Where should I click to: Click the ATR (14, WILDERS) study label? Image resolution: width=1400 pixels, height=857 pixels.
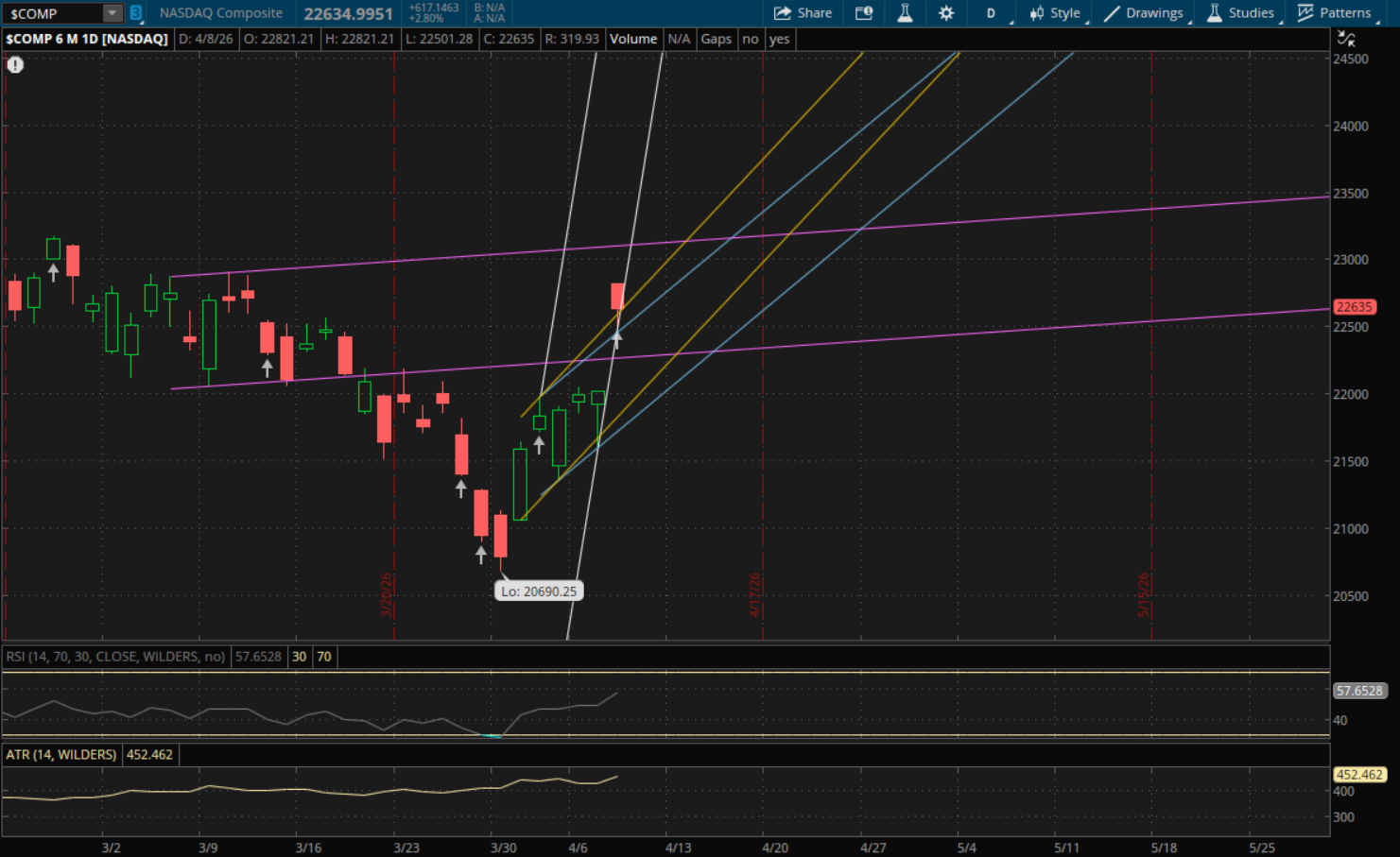click(61, 755)
